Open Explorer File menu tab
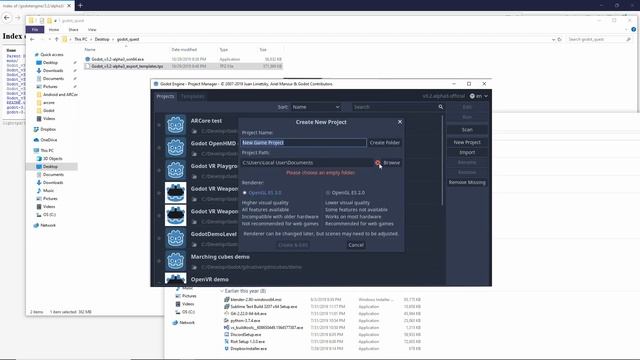This screenshot has height=360, width=640. 35,29
